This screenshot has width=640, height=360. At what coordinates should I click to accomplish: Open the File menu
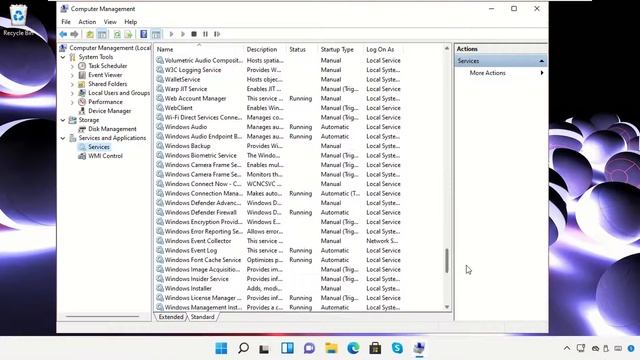click(66, 22)
